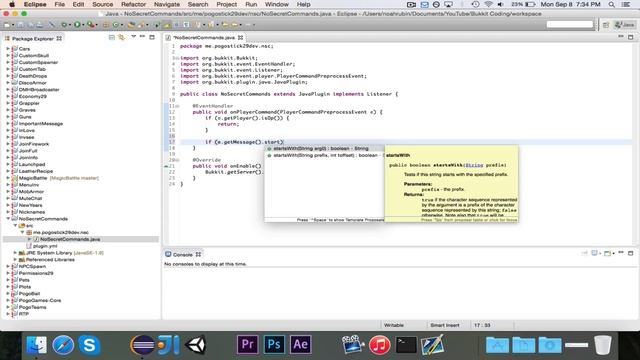Open Package Explorer view menu arrow
This screenshot has height=360, width=640.
pos(133,37)
